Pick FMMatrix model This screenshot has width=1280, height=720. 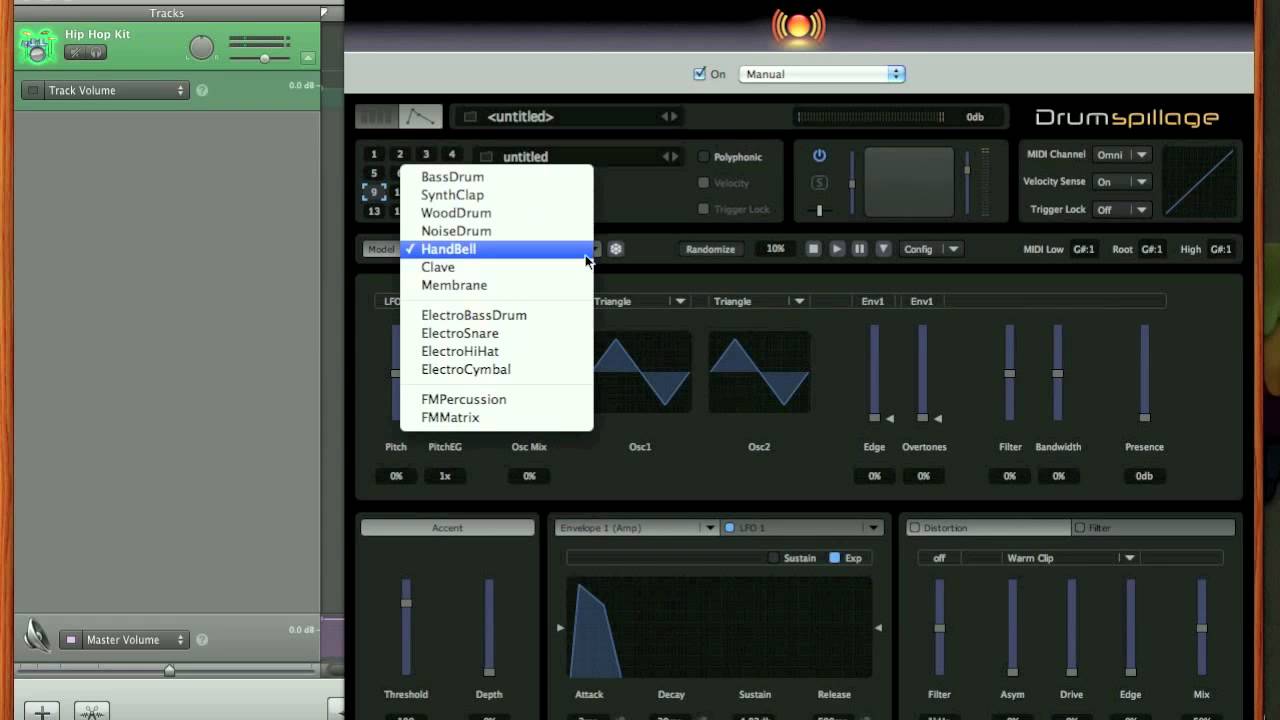coord(497,417)
